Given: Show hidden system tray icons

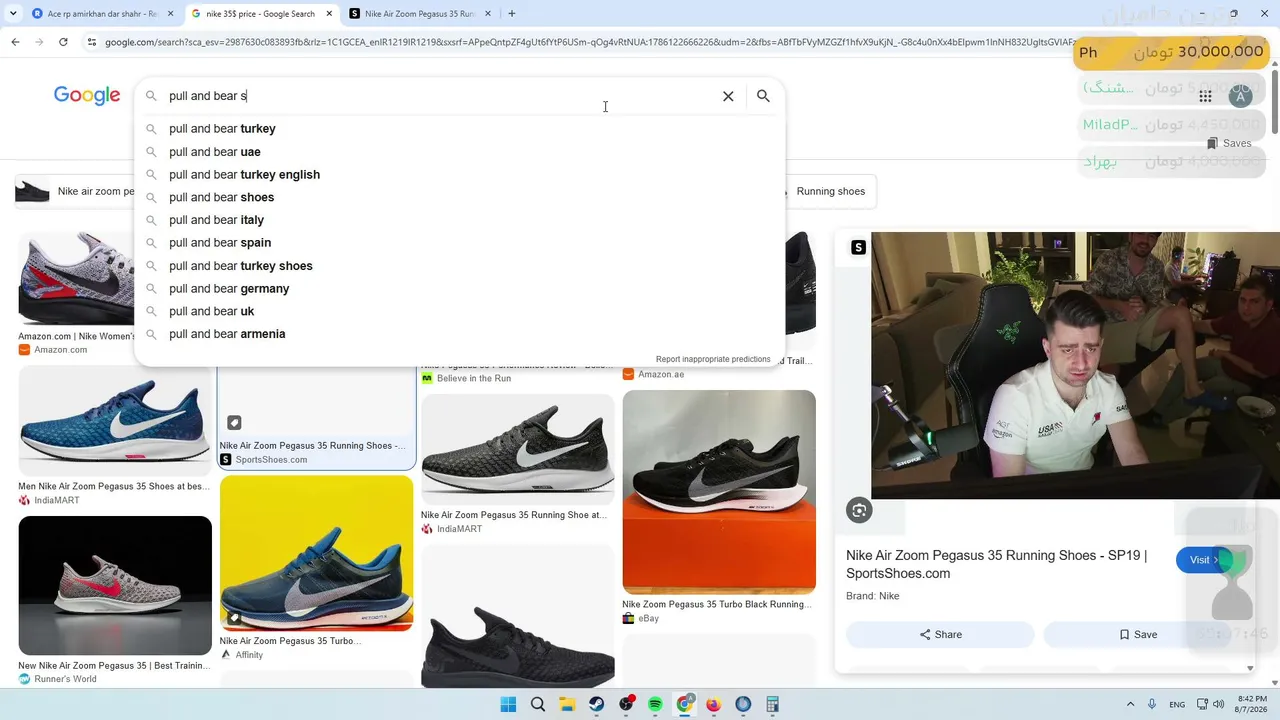Looking at the screenshot, I should click(x=1131, y=704).
